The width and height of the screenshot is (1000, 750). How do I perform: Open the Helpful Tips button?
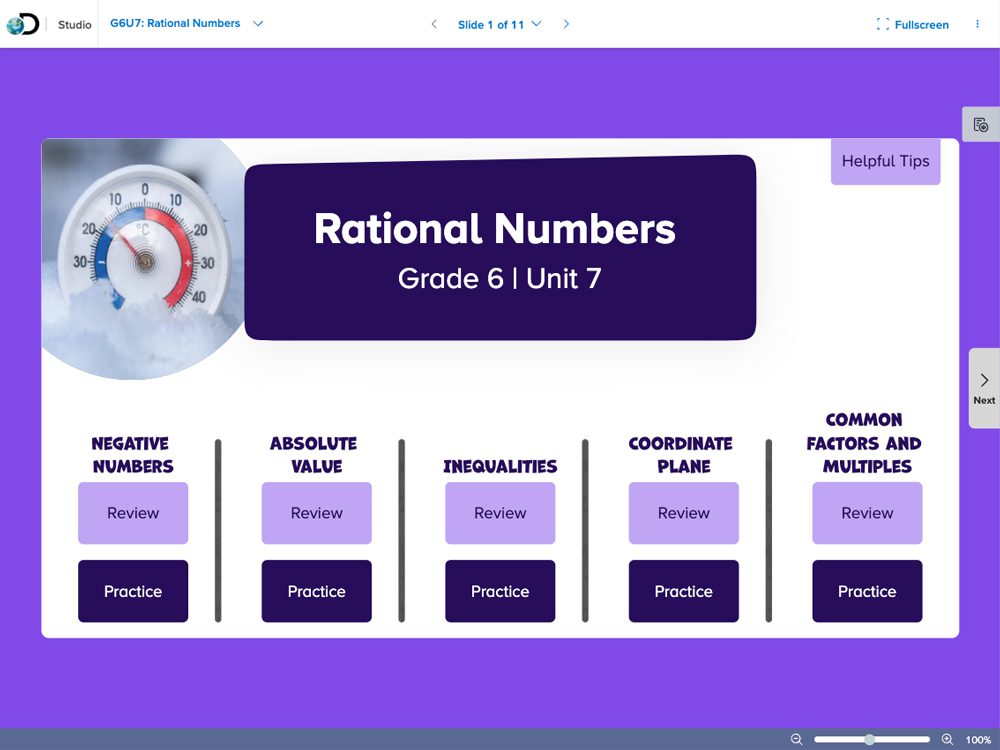pos(885,161)
